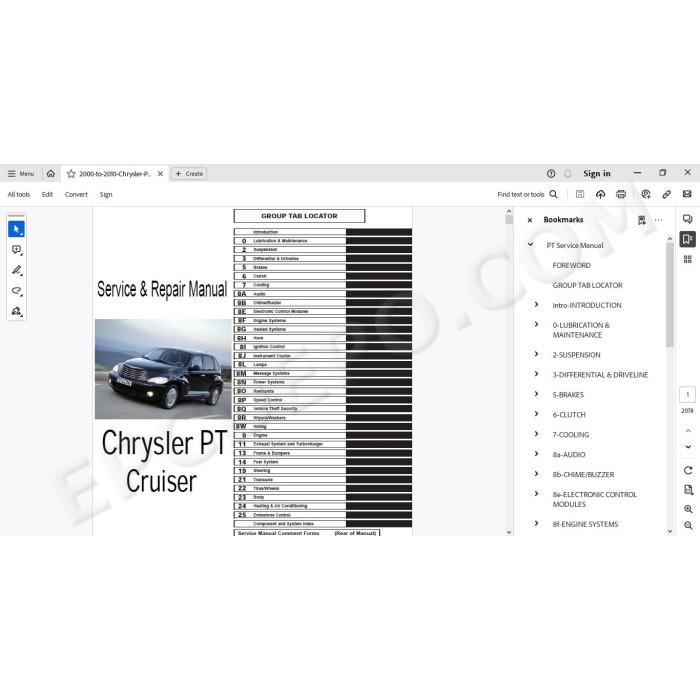Expand the 3-DIFFERENTIAL & DRIVELINE bookmark
Image resolution: width=700 pixels, height=700 pixels.
tap(537, 374)
